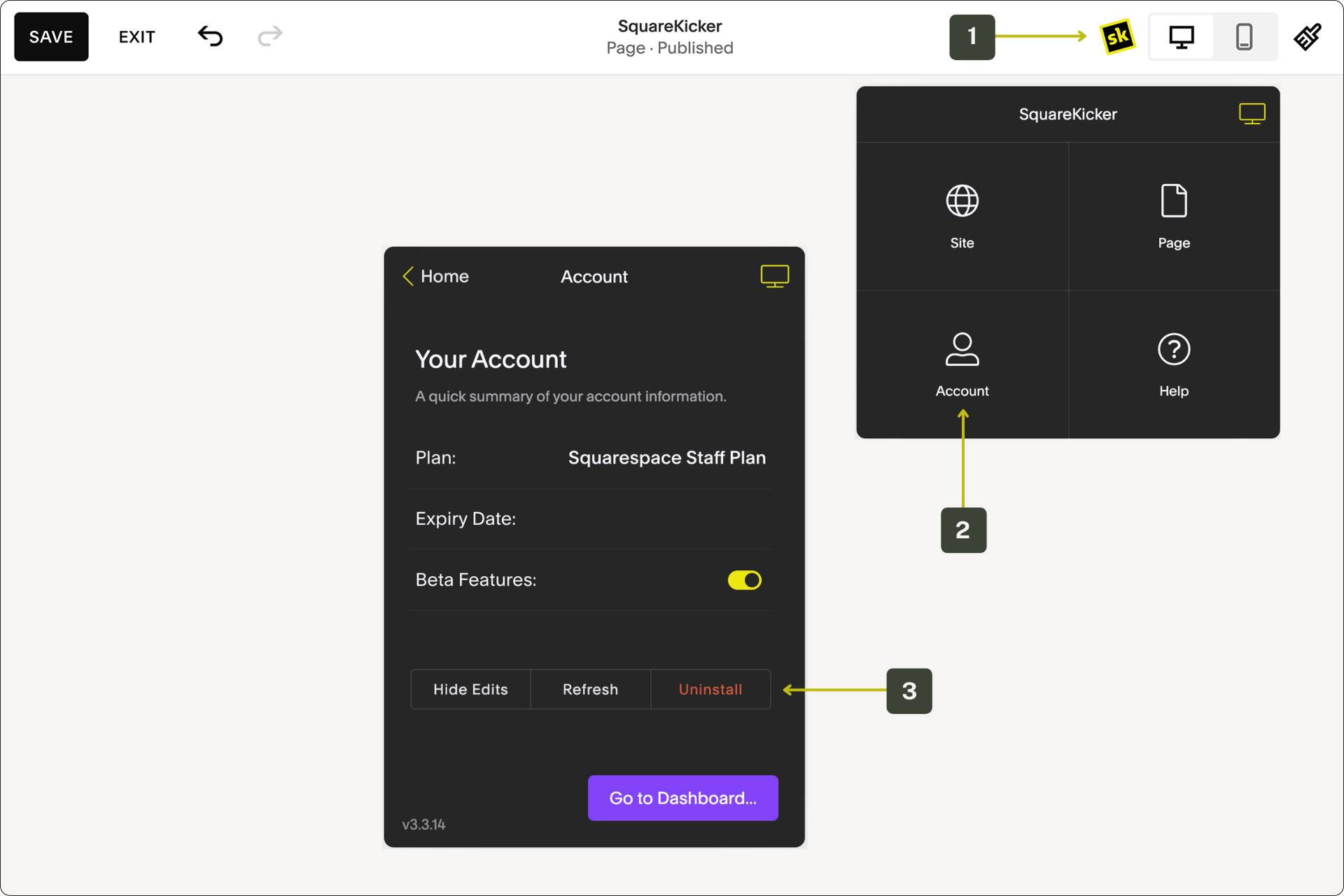Click Hide Edits button

click(x=470, y=689)
